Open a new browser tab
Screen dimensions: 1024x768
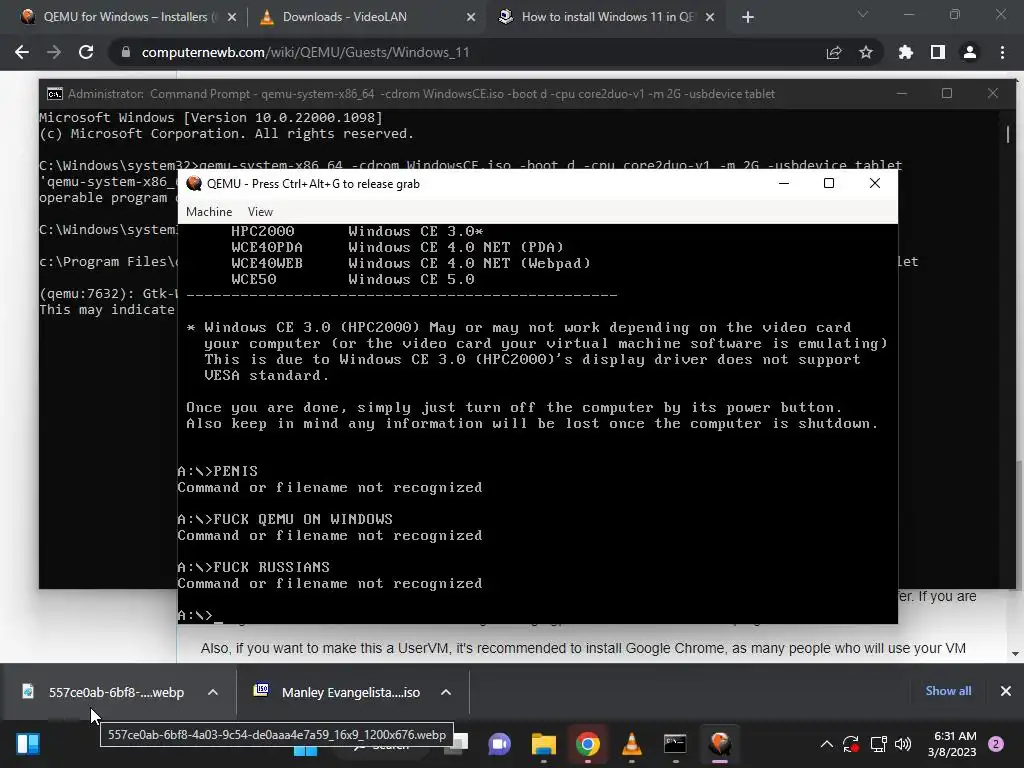748,18
